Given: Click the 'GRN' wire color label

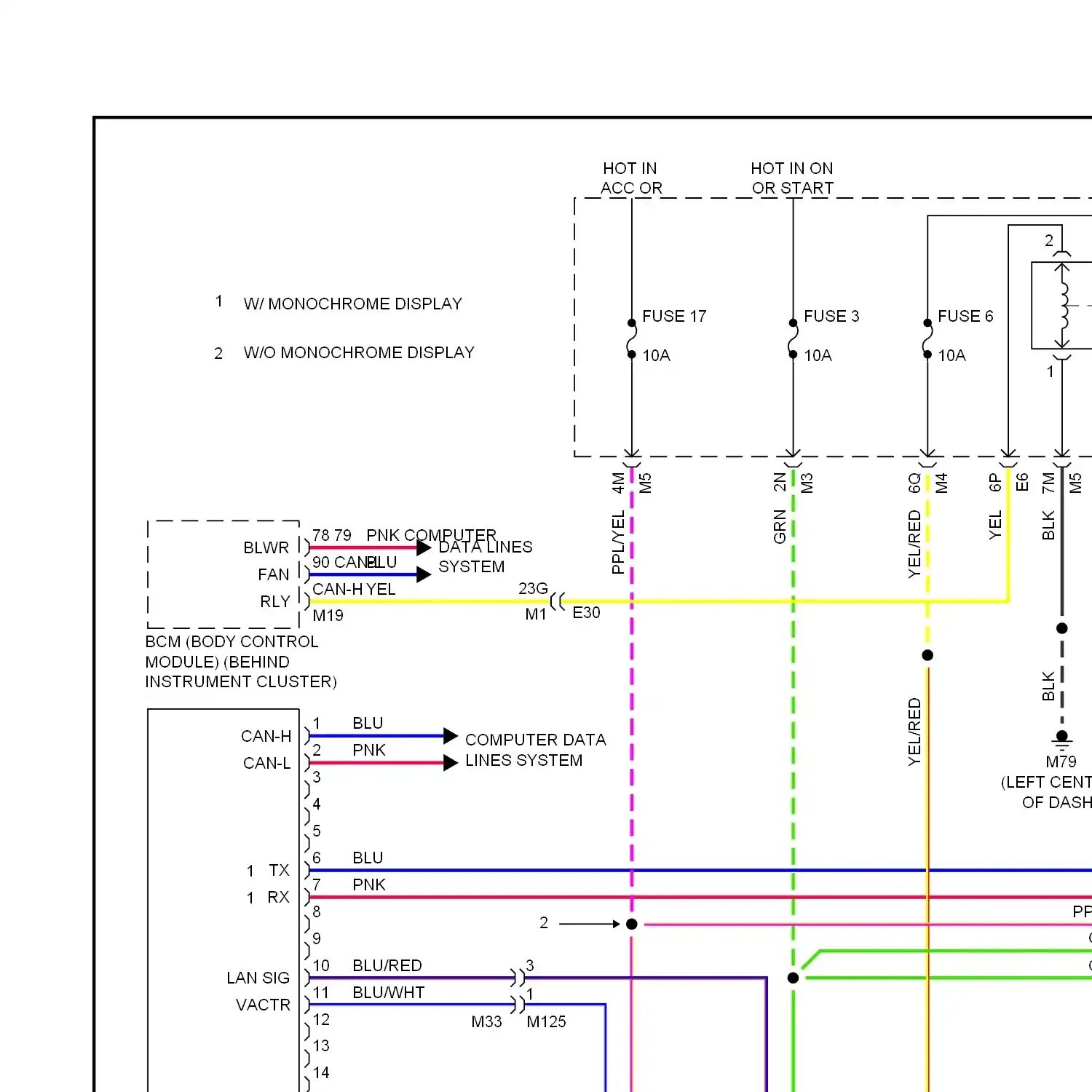Looking at the screenshot, I should coord(780,527).
